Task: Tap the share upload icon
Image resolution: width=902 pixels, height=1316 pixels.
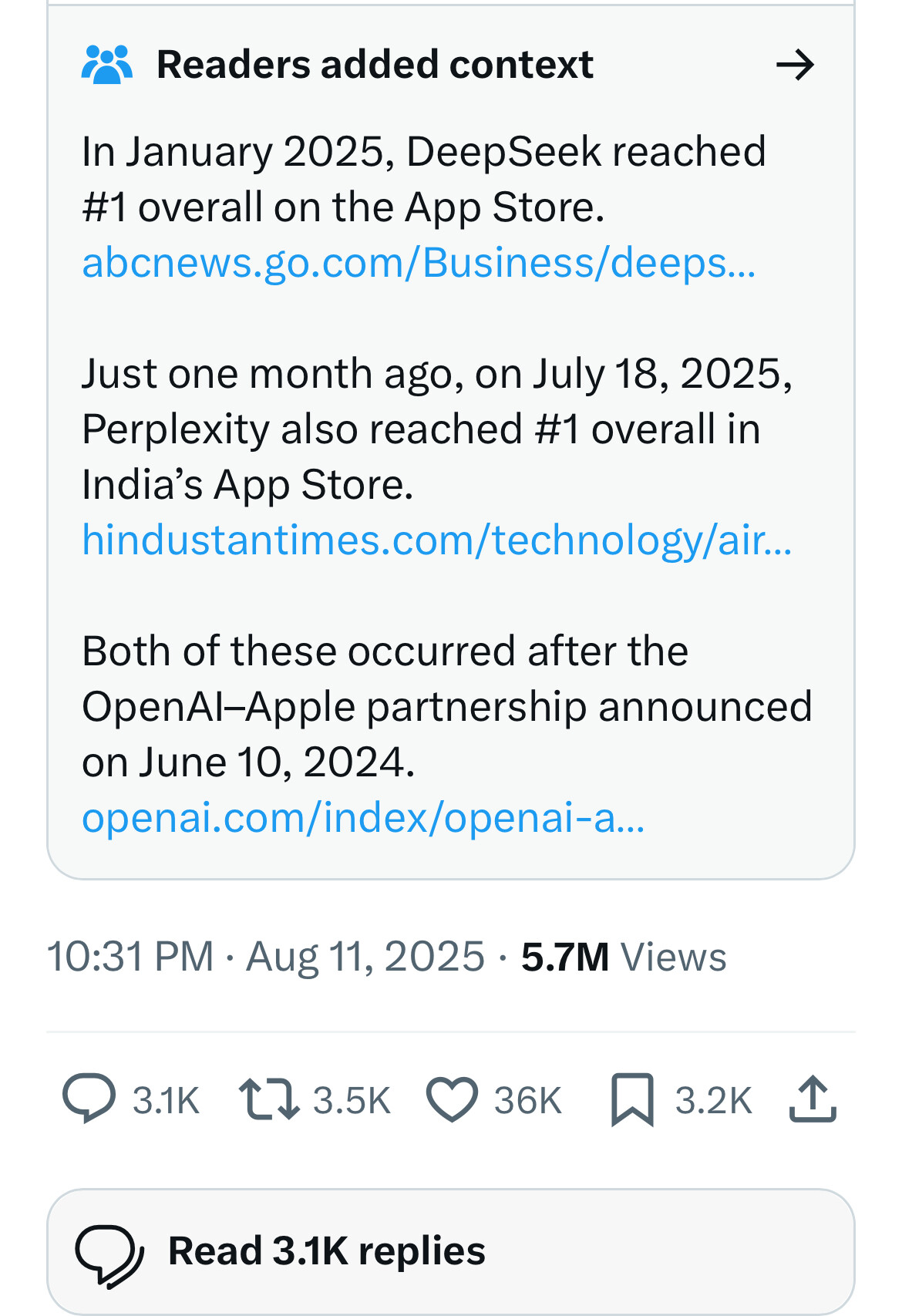Action: pos(813,1099)
